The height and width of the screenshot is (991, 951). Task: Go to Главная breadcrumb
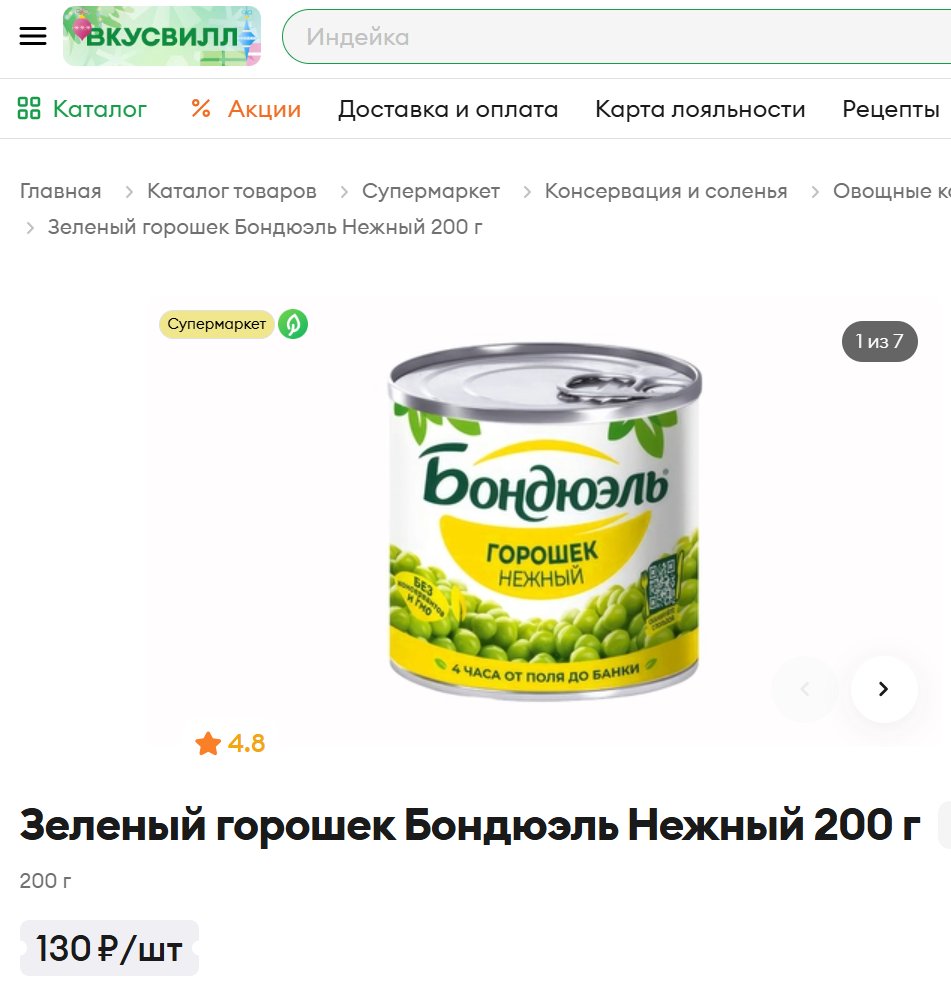pyautogui.click(x=61, y=191)
